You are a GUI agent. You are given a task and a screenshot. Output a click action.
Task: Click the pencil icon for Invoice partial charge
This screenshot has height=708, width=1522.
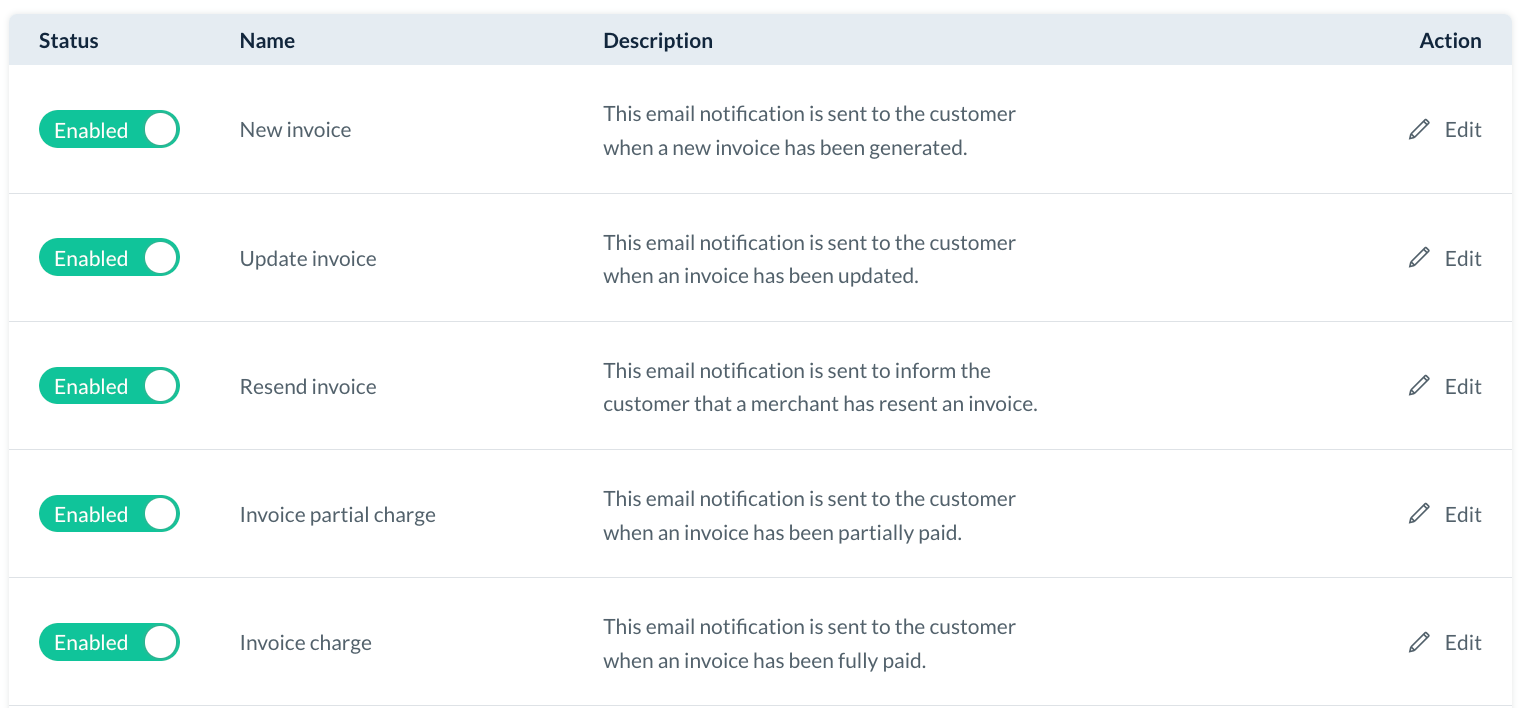[1418, 514]
